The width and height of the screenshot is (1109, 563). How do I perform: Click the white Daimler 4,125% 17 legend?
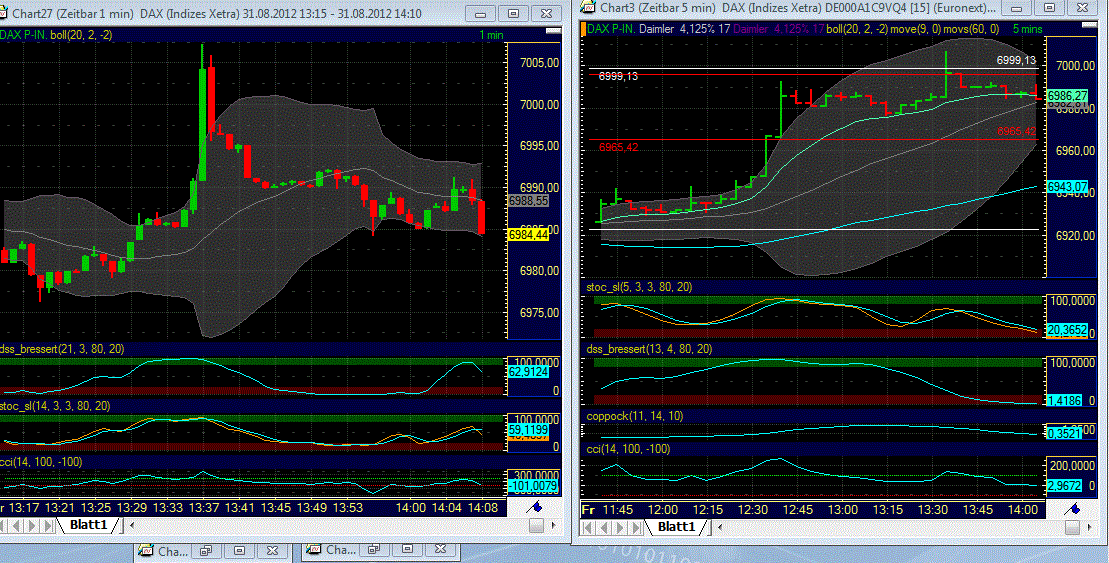click(685, 29)
